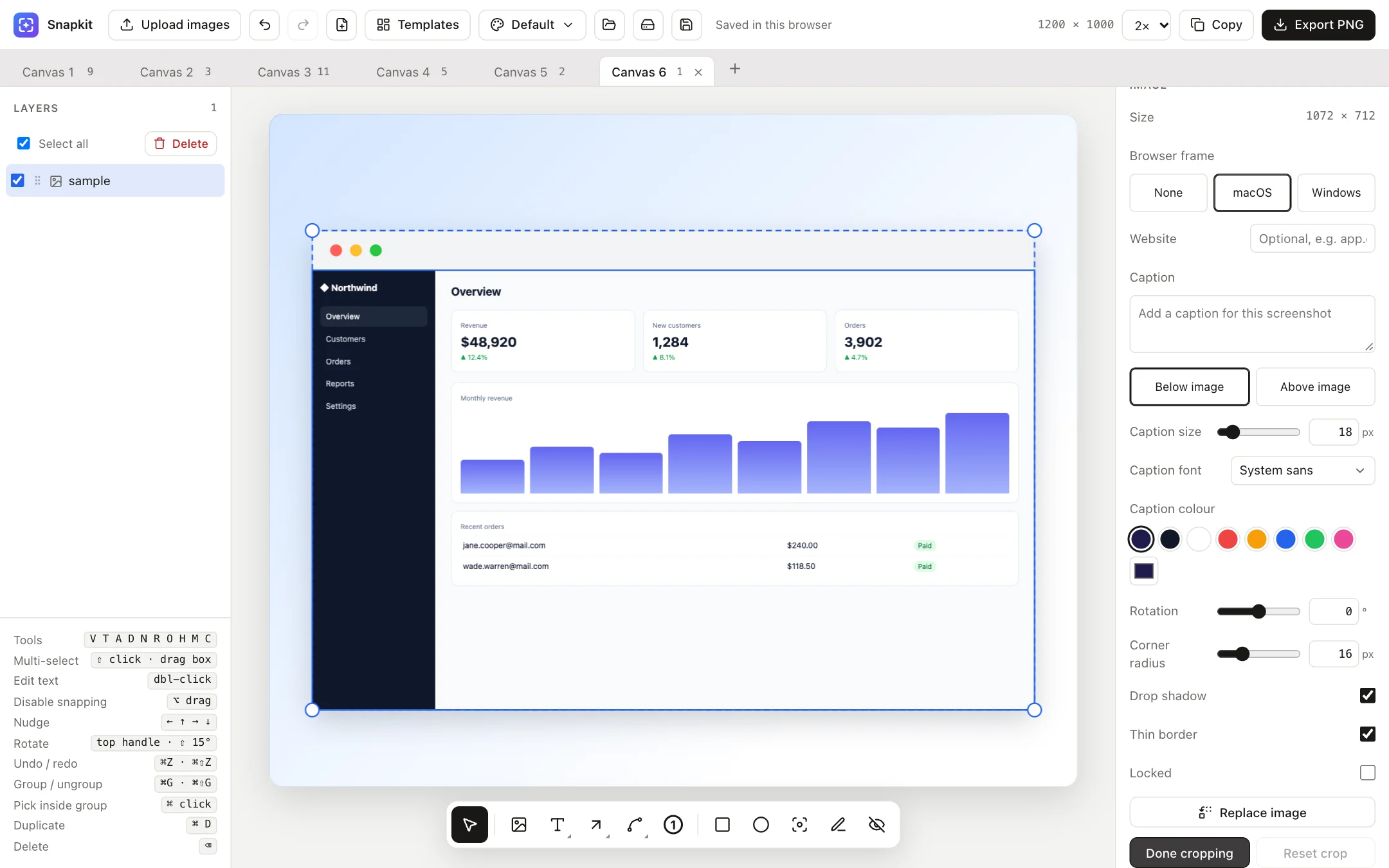Click the Upload images button

pyautogui.click(x=174, y=24)
